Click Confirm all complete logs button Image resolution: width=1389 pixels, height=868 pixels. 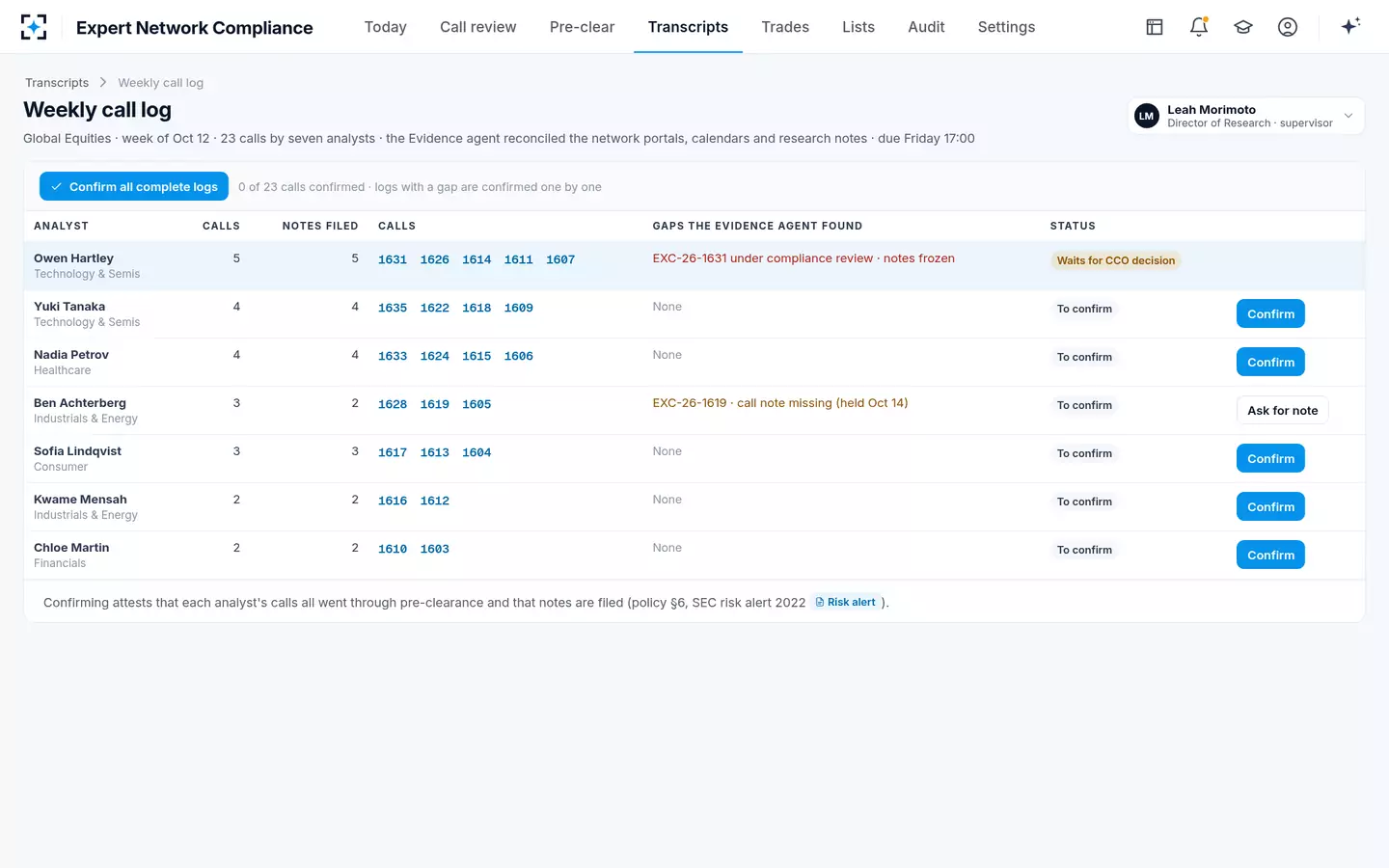coord(134,186)
